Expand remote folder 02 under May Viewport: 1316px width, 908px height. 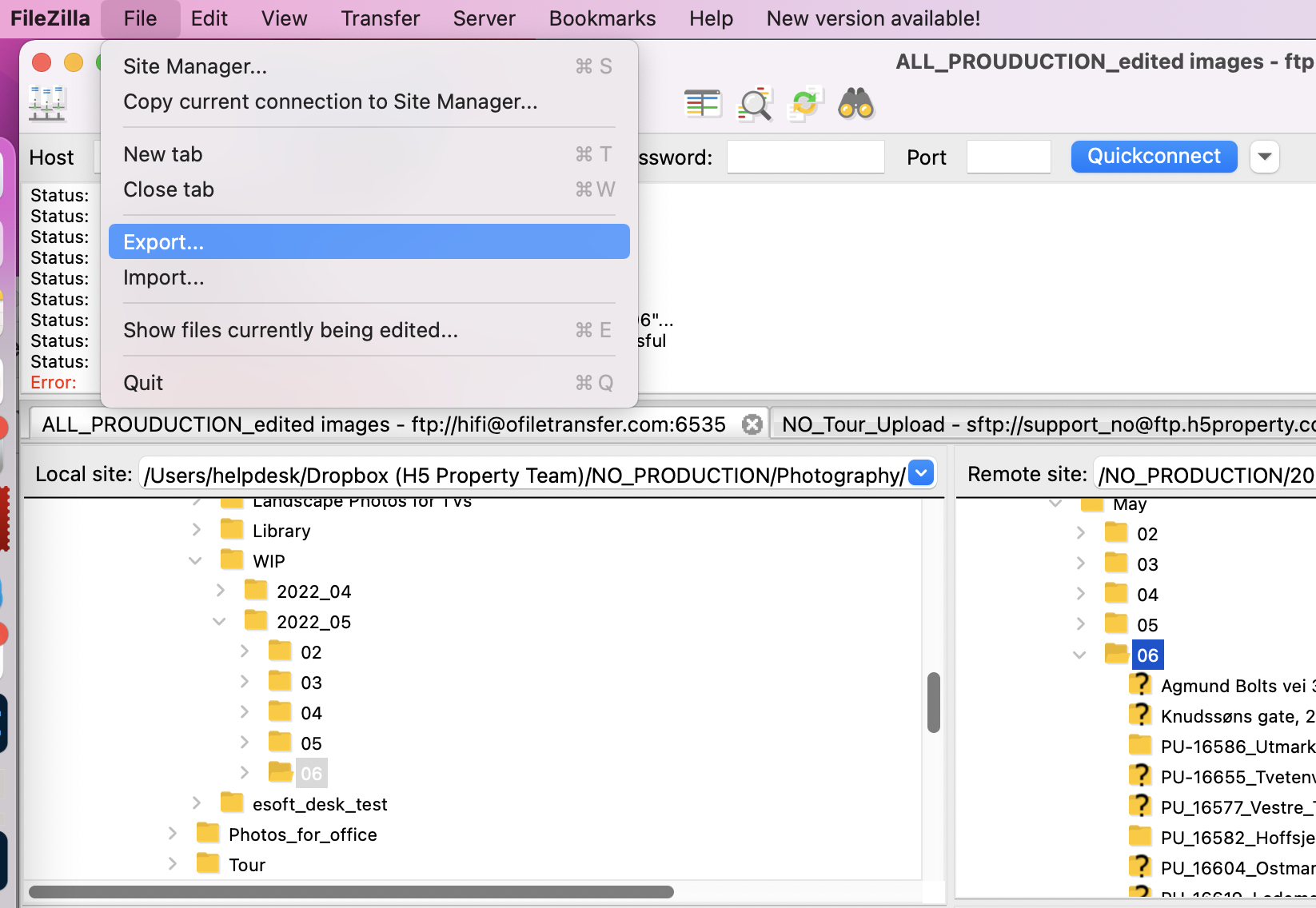tap(1080, 533)
